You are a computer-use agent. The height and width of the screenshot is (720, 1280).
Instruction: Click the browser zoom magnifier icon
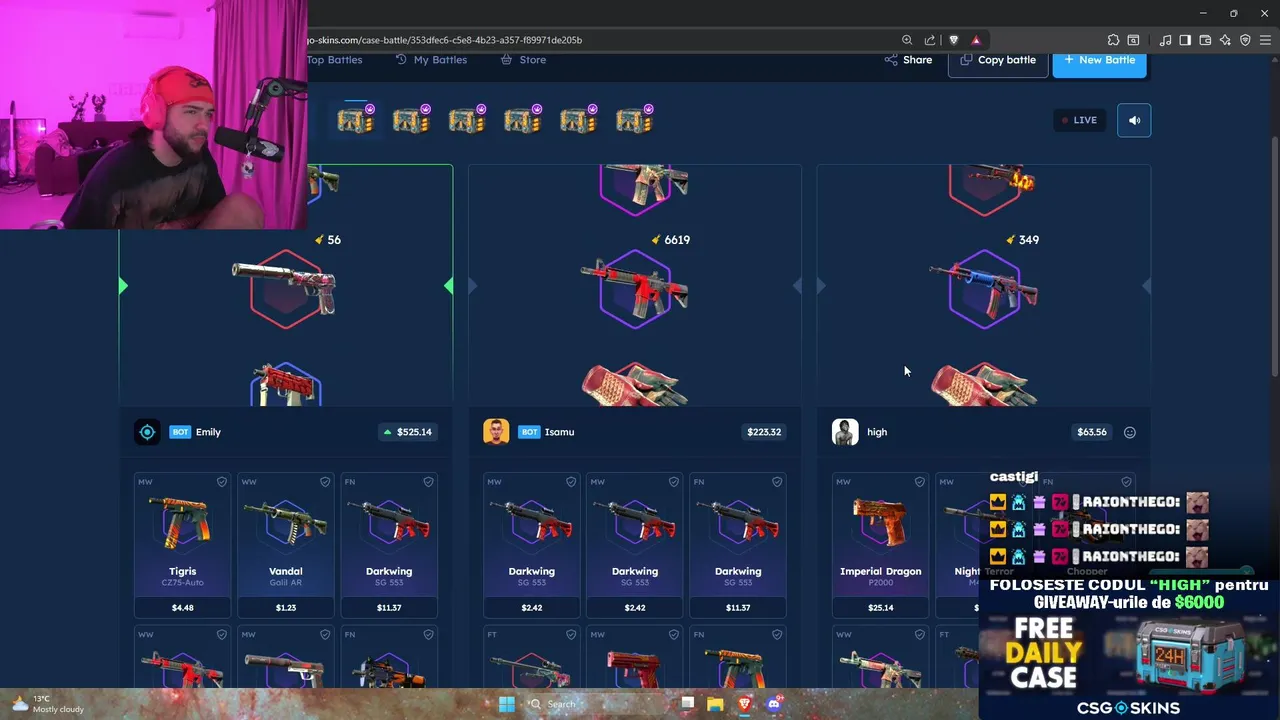tap(907, 40)
